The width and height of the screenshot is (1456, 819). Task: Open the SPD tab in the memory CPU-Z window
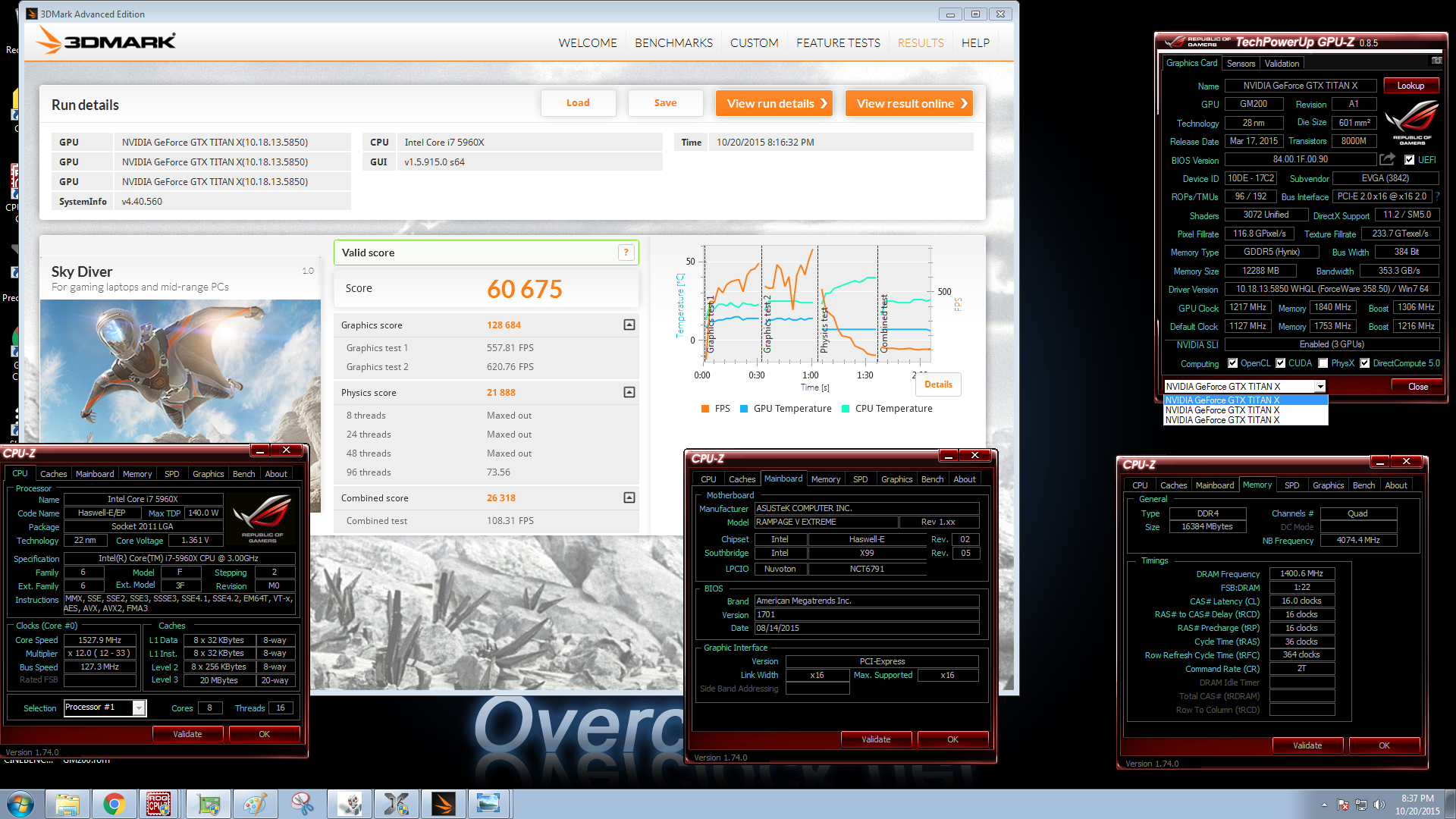[1291, 485]
